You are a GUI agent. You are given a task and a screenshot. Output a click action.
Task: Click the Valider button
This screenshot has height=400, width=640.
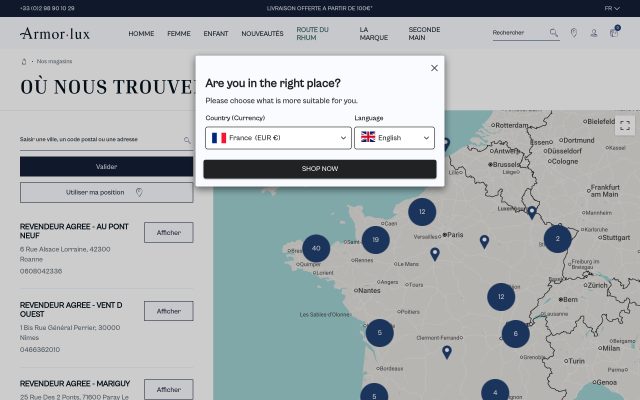click(x=107, y=167)
